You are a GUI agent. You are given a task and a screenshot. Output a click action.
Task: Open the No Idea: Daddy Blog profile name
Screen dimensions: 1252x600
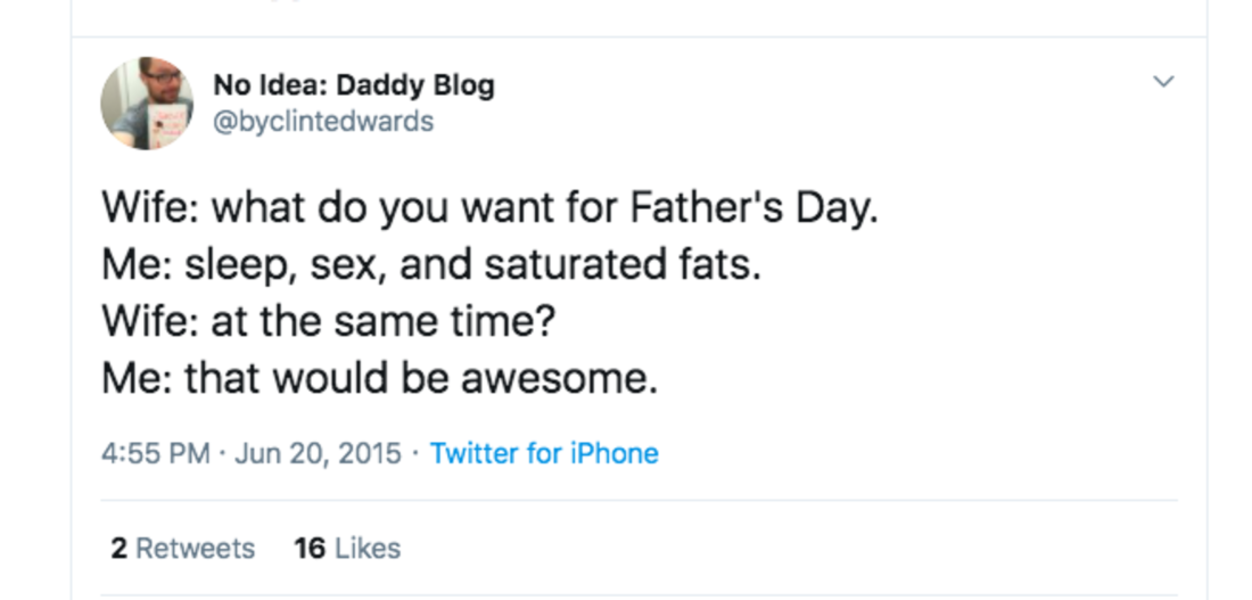click(353, 86)
